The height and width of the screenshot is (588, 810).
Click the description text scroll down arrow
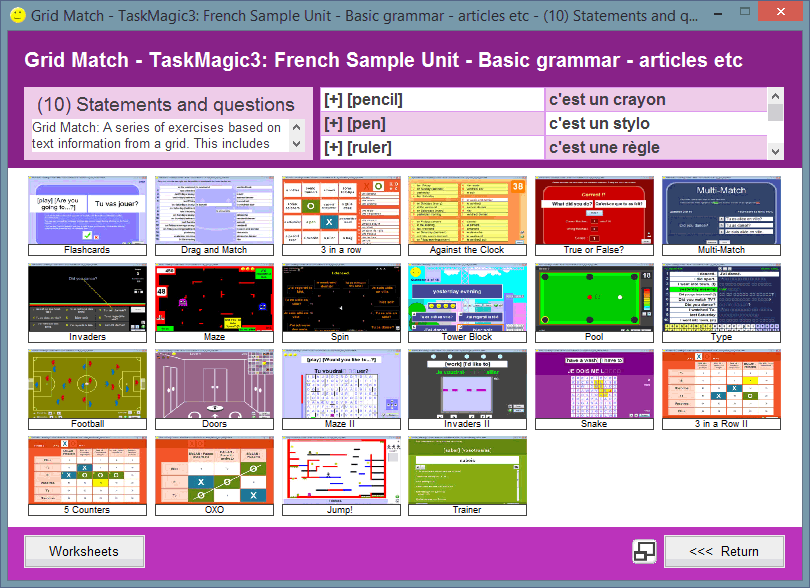point(297,144)
